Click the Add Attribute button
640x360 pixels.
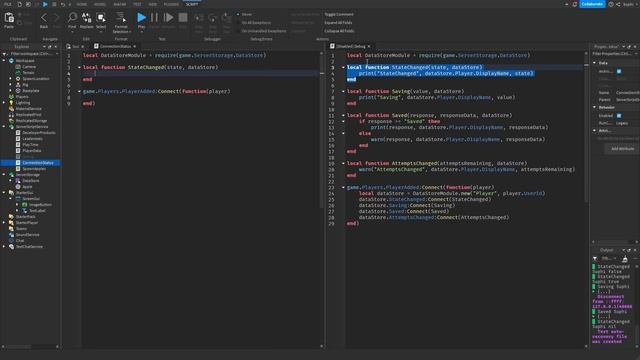pyautogui.click(x=622, y=149)
